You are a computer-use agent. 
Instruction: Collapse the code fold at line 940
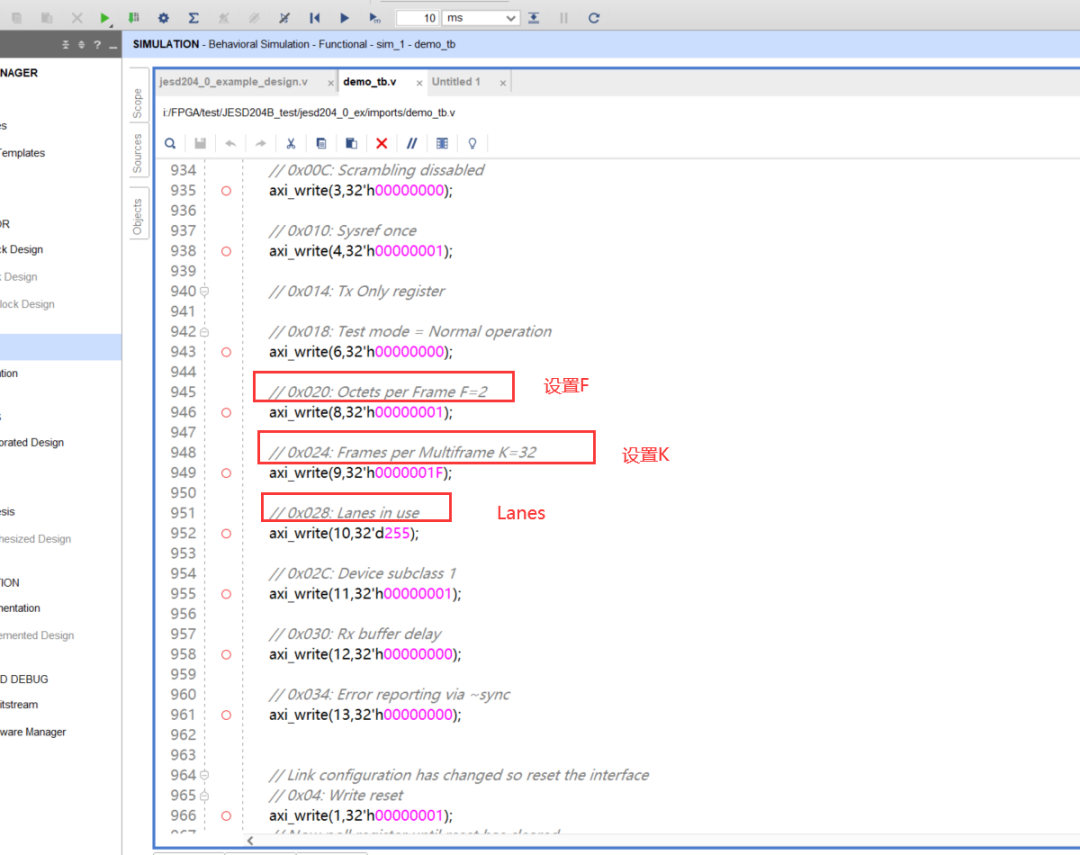coord(205,291)
